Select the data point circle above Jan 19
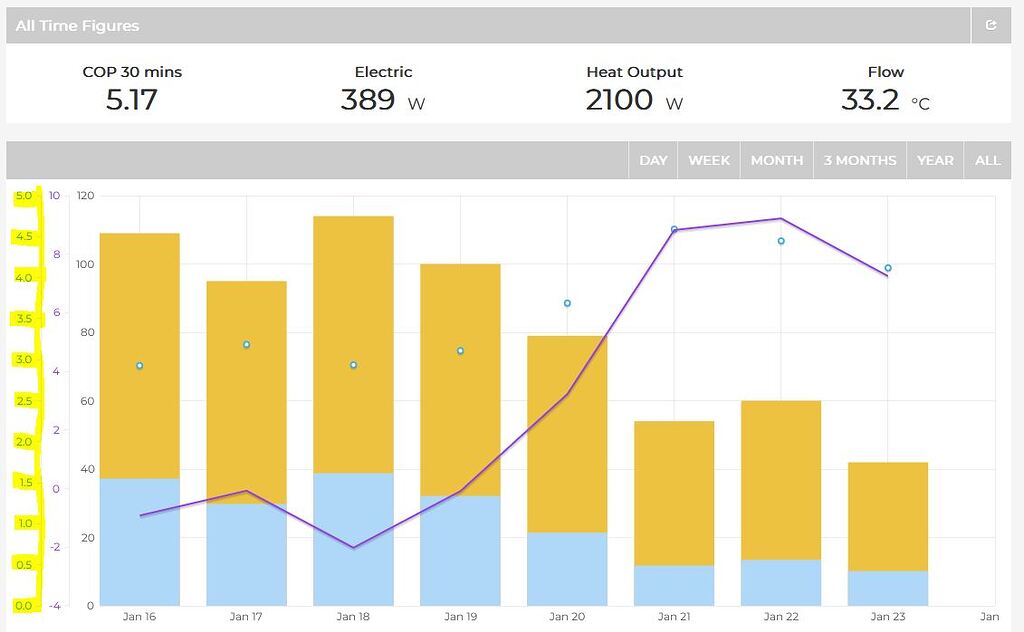The width and height of the screenshot is (1024, 632). 459,350
